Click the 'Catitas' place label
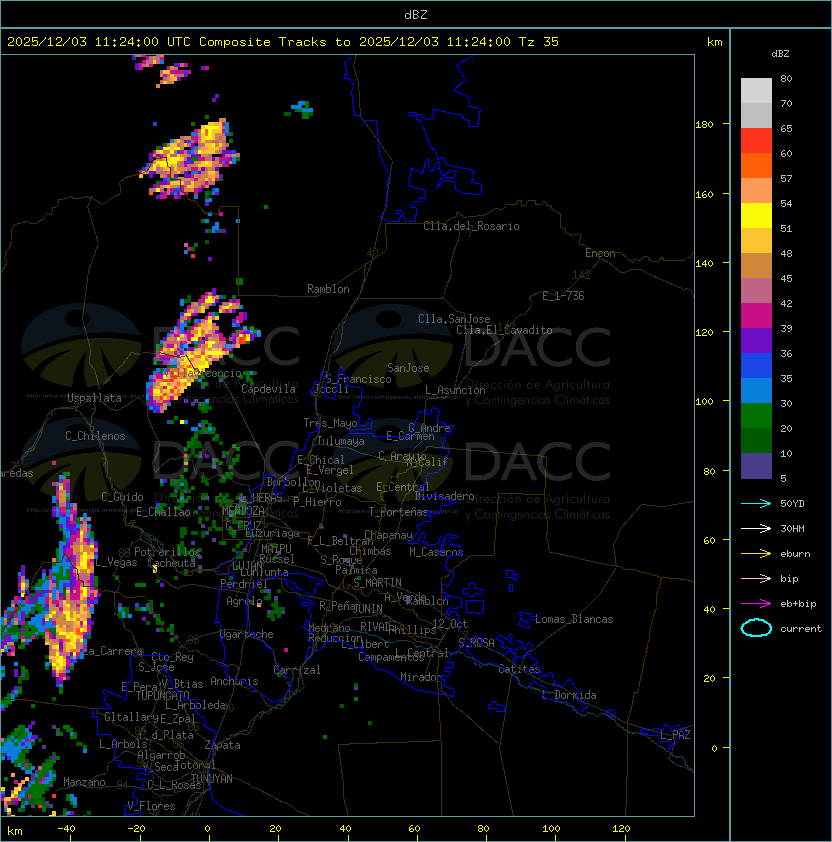 [519, 669]
